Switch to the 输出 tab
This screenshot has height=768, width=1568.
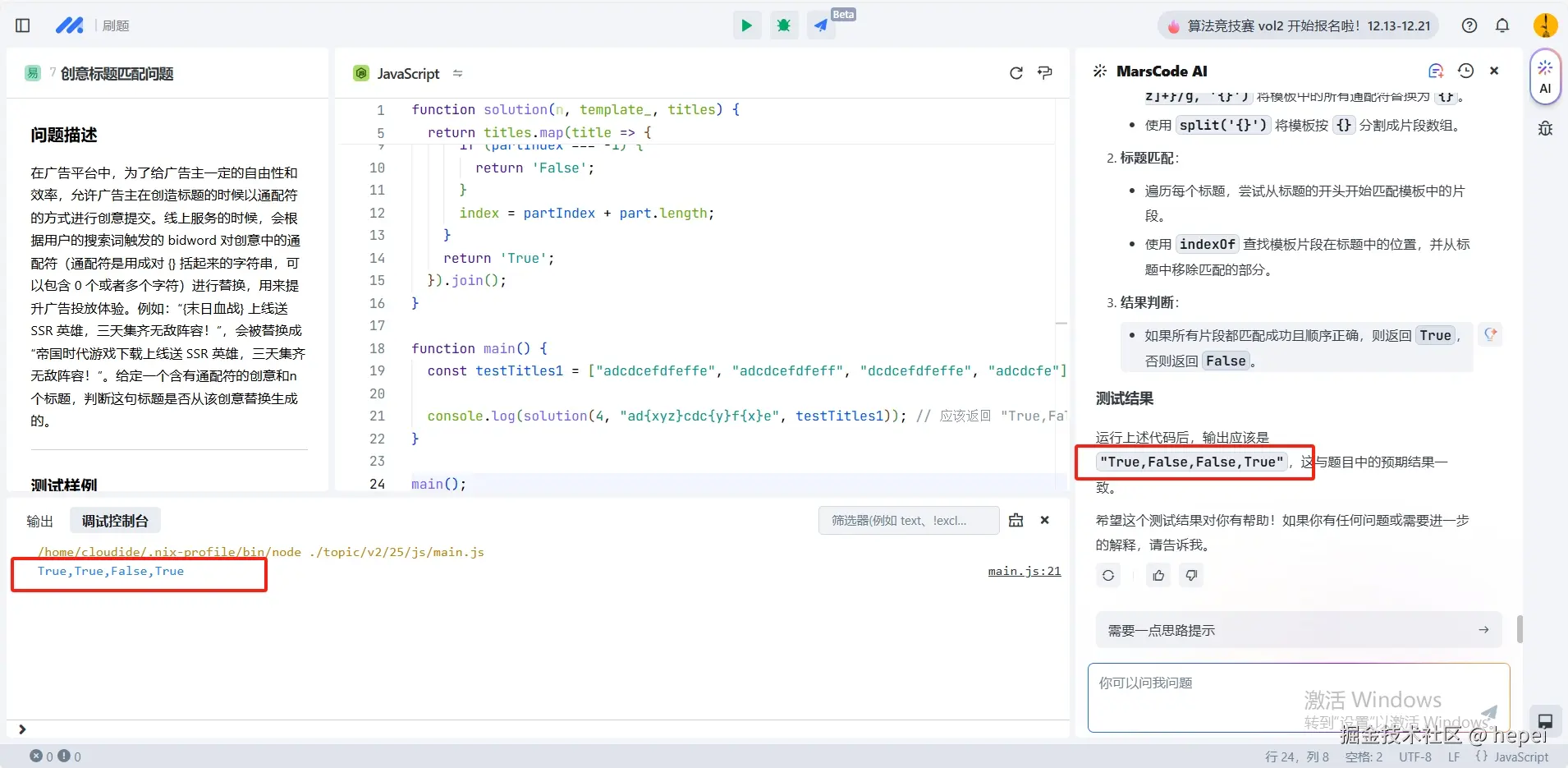tap(39, 521)
